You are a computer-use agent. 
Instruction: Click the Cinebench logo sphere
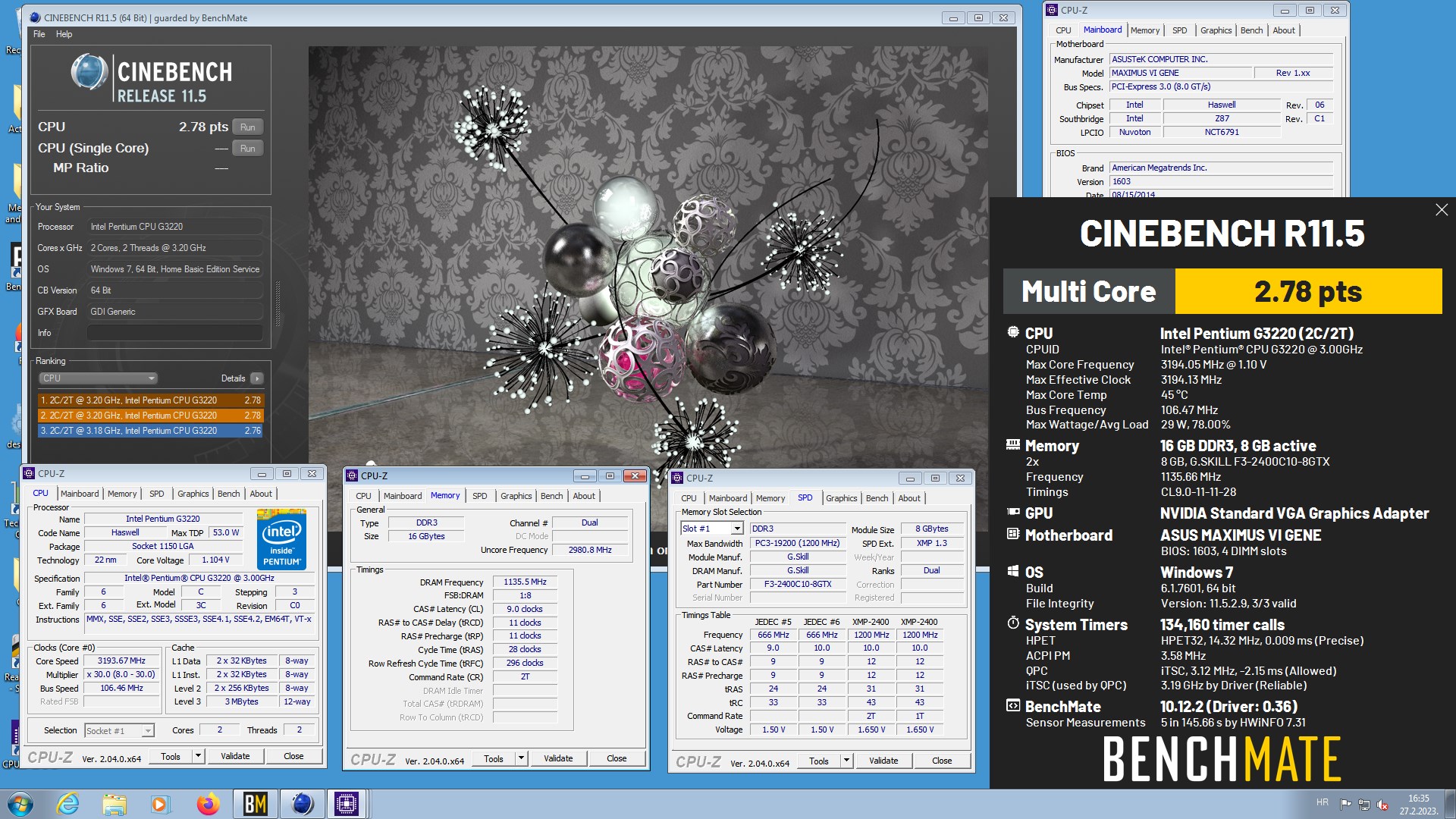(89, 73)
